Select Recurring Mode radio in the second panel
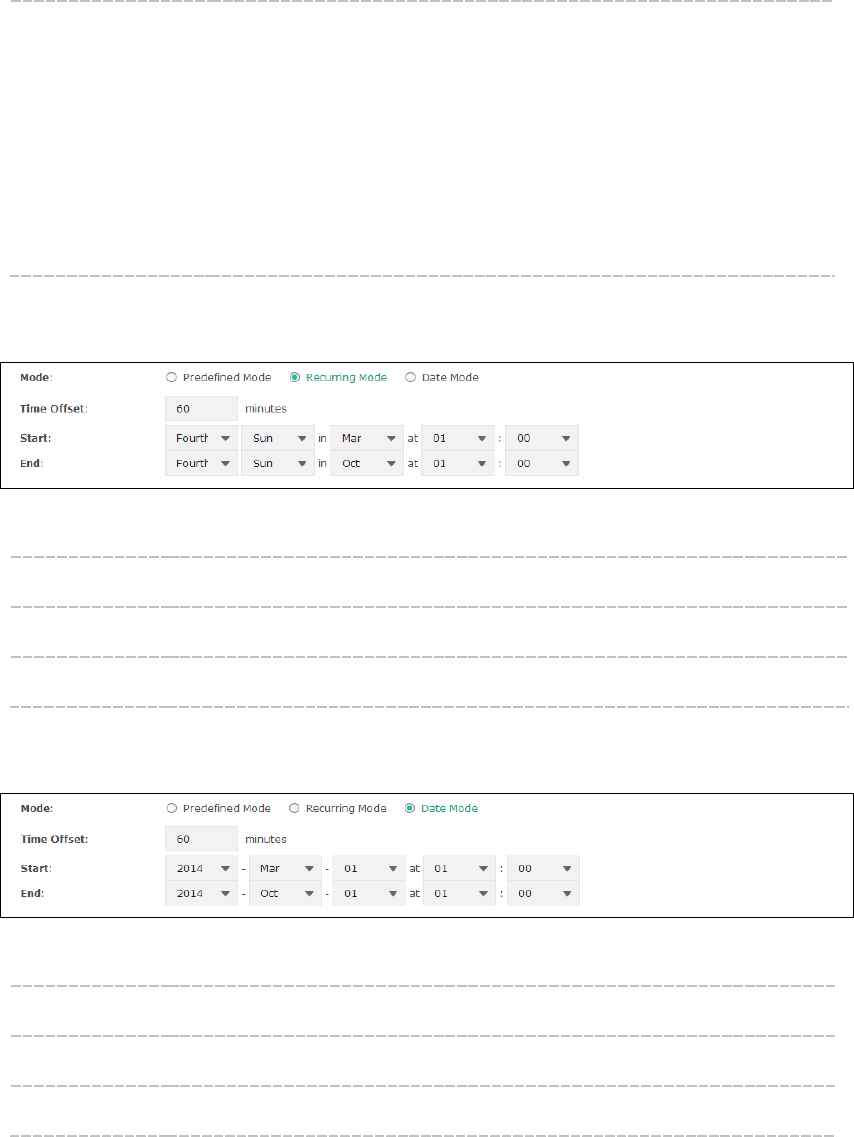This screenshot has width=854, height=1137. tap(294, 808)
